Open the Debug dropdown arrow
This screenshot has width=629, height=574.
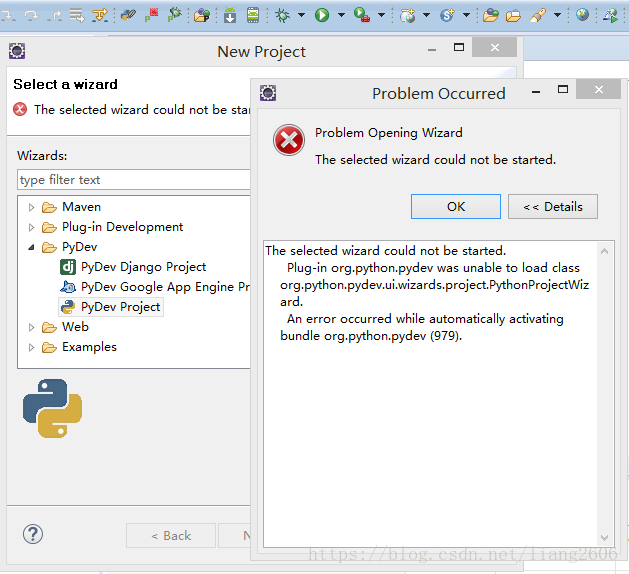pyautogui.click(x=301, y=15)
